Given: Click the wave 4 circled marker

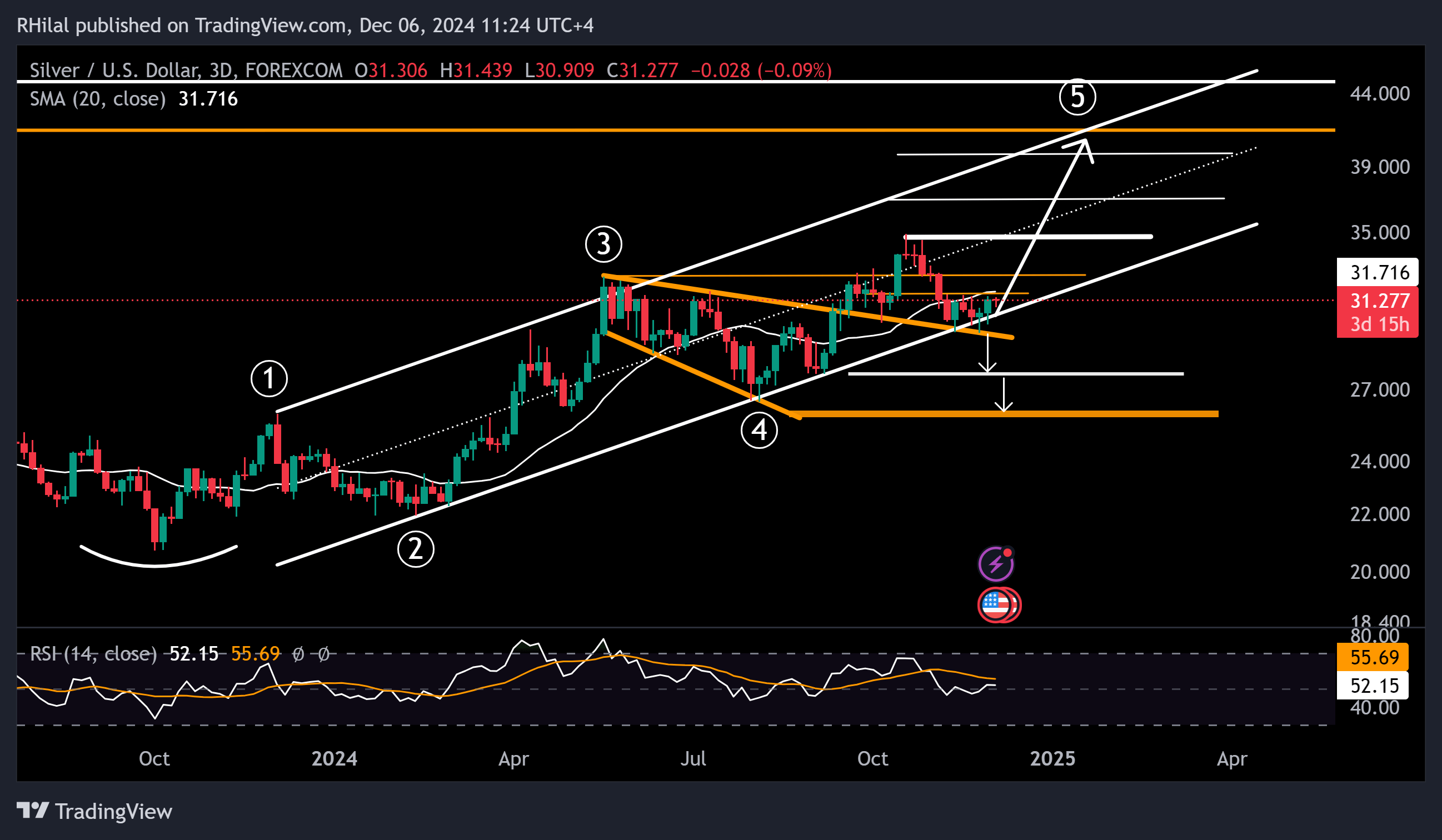Looking at the screenshot, I should click(759, 430).
